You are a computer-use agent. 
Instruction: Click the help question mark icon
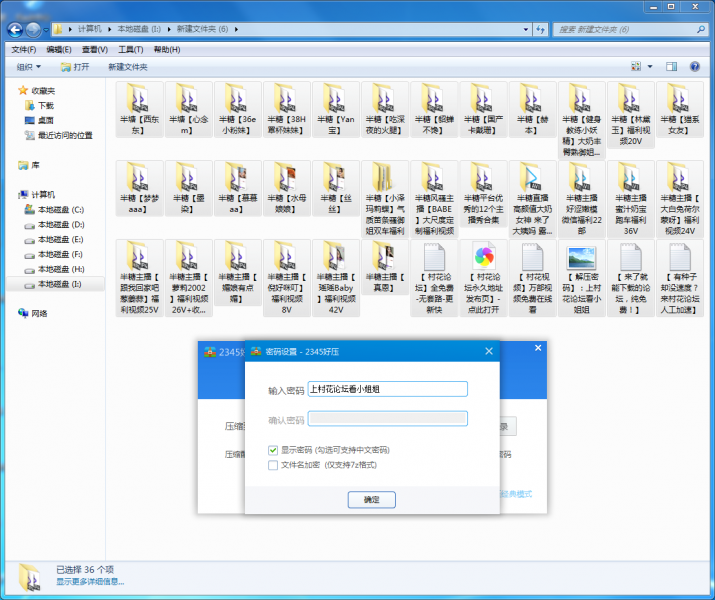(x=697, y=66)
